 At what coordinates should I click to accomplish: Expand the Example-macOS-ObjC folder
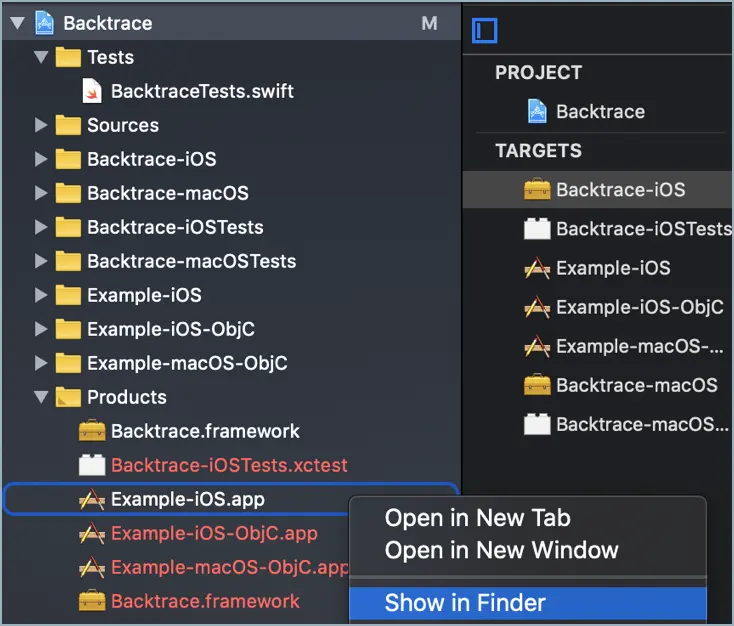[x=41, y=363]
